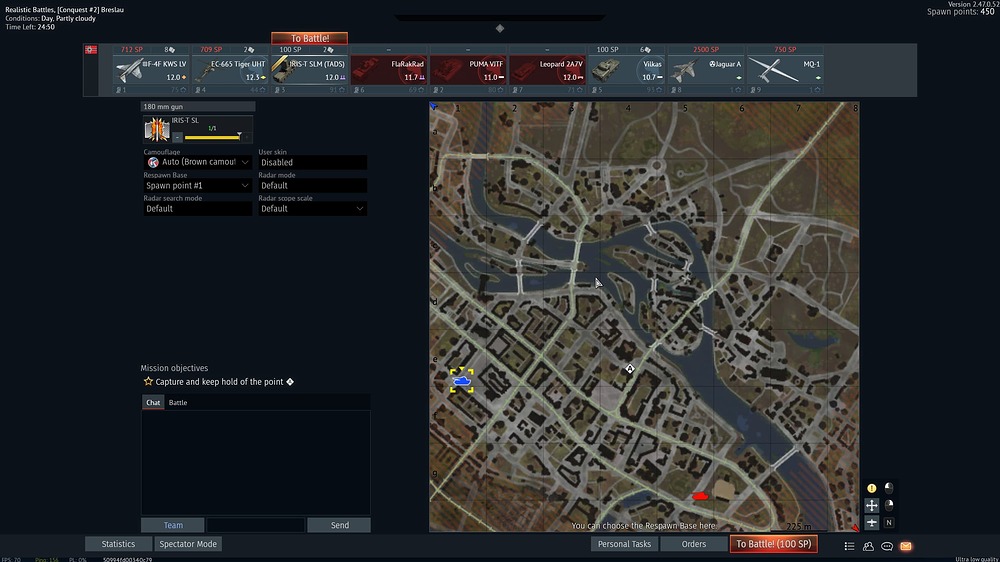Viewport: 1000px width, 562px height.
Task: Select the MQ-1 drone card
Action: [784, 70]
